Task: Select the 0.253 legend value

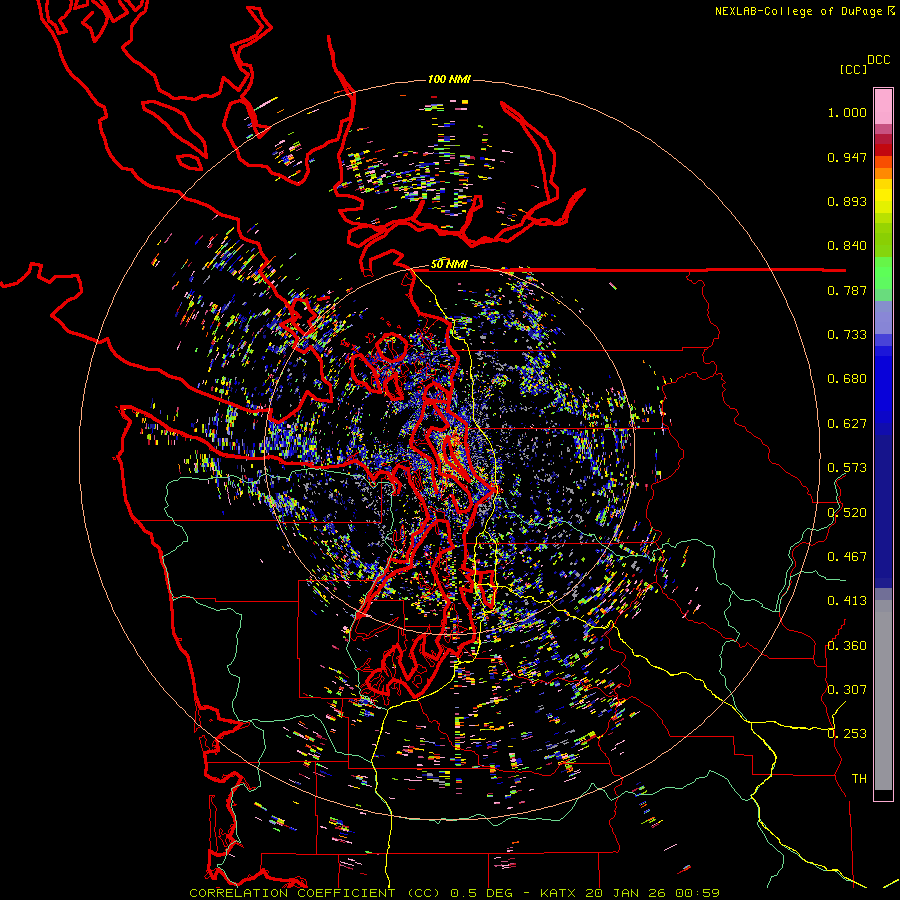Action: pyautogui.click(x=847, y=734)
